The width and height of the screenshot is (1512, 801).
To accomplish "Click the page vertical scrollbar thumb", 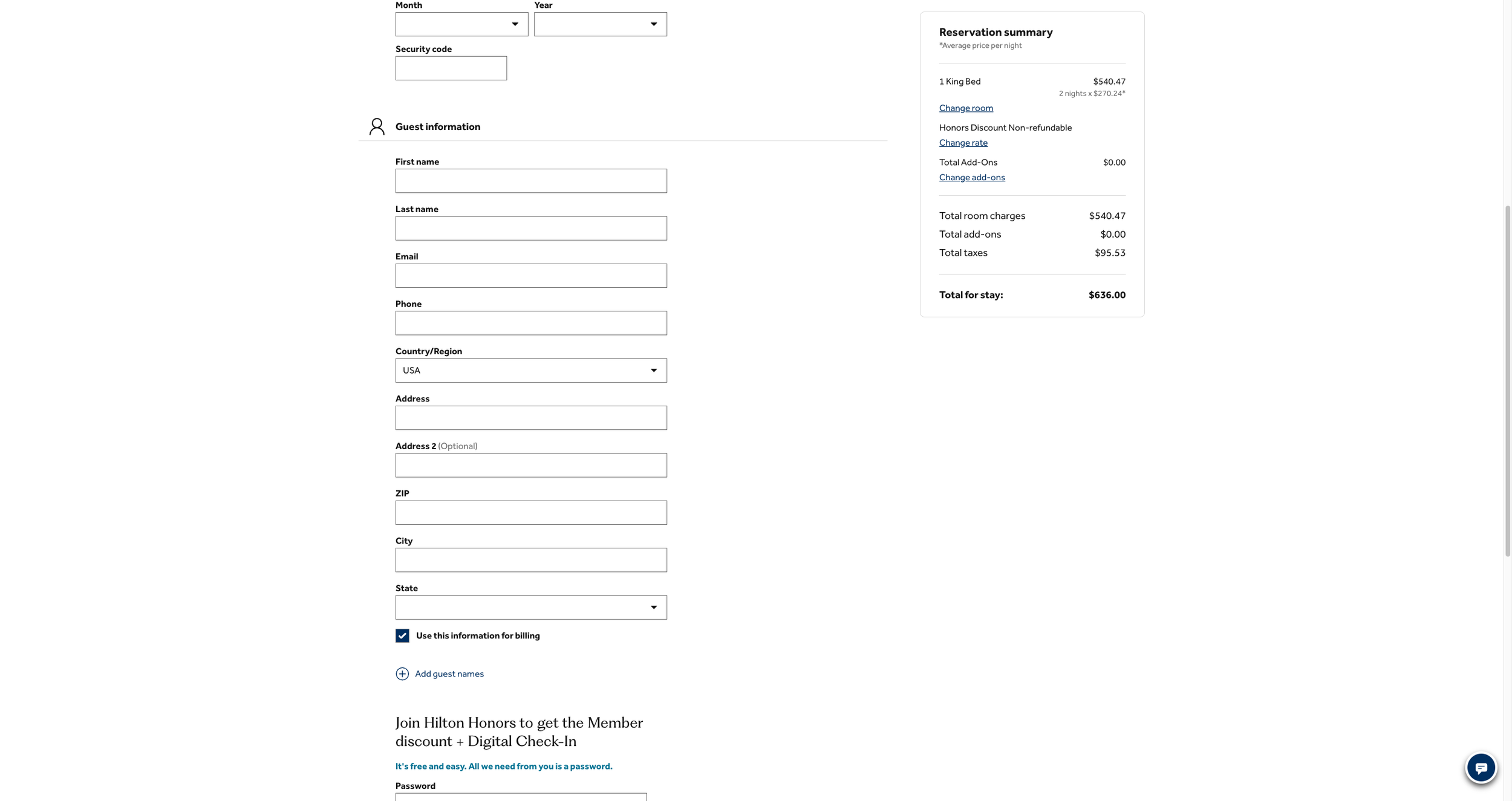I will 1507,381.
